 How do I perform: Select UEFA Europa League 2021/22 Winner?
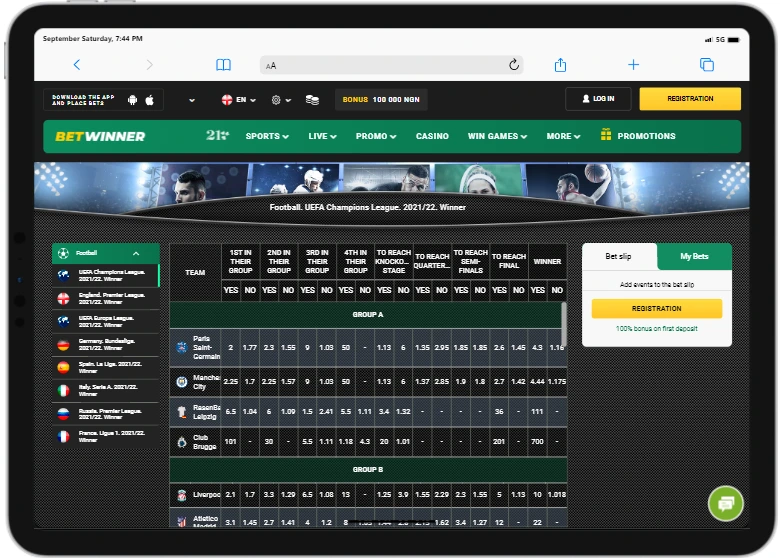click(x=105, y=321)
